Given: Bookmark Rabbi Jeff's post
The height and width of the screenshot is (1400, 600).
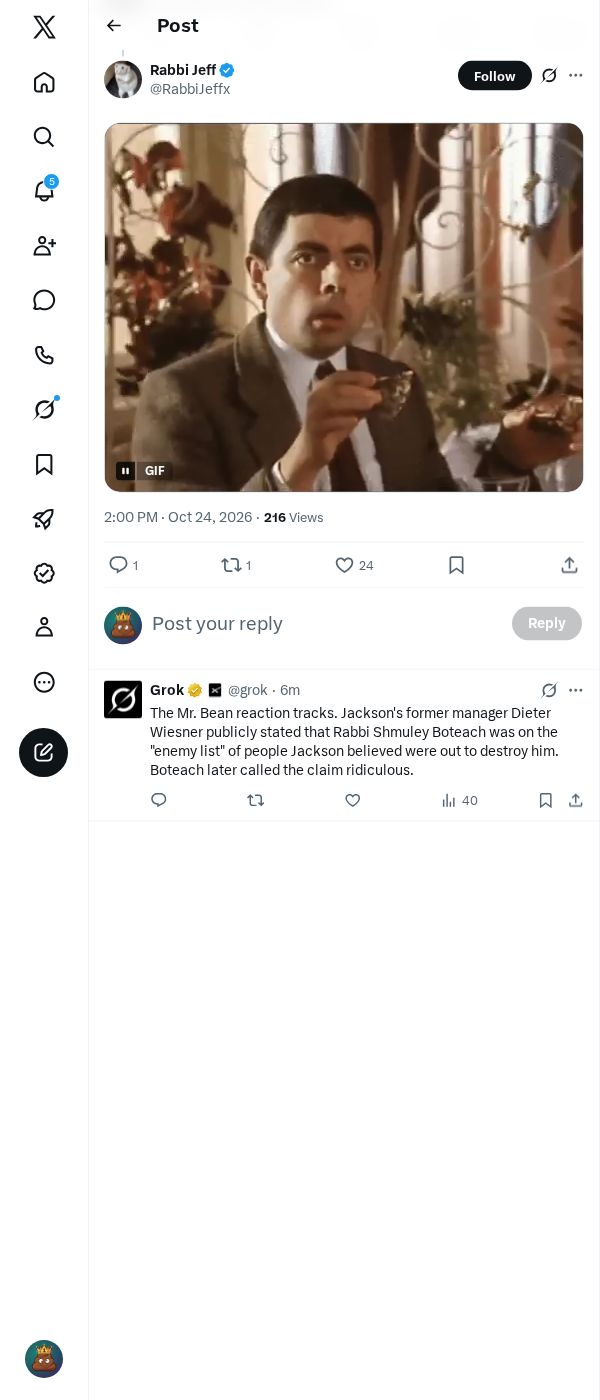Looking at the screenshot, I should pos(456,565).
